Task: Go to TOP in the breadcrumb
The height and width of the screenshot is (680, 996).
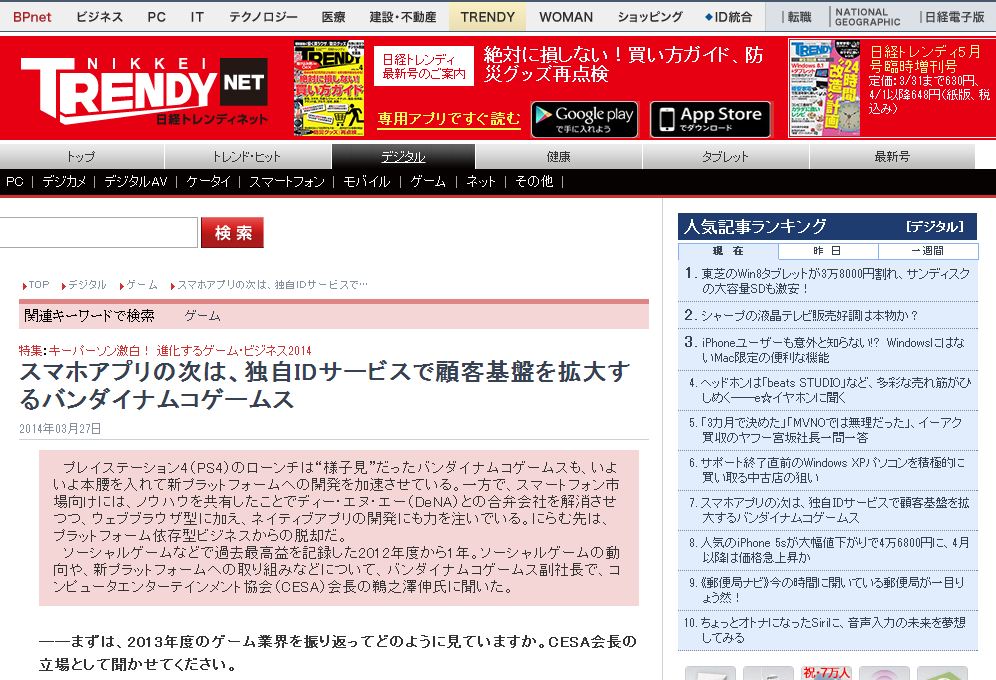Action: point(39,284)
